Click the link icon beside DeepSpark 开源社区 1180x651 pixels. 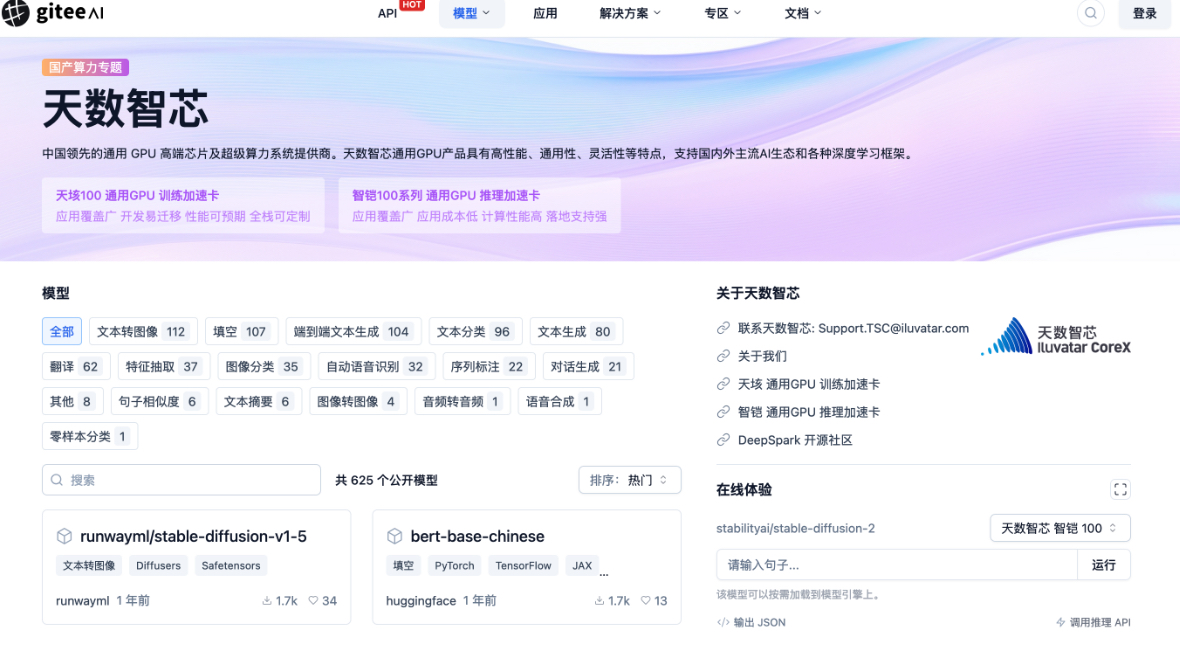coord(723,440)
